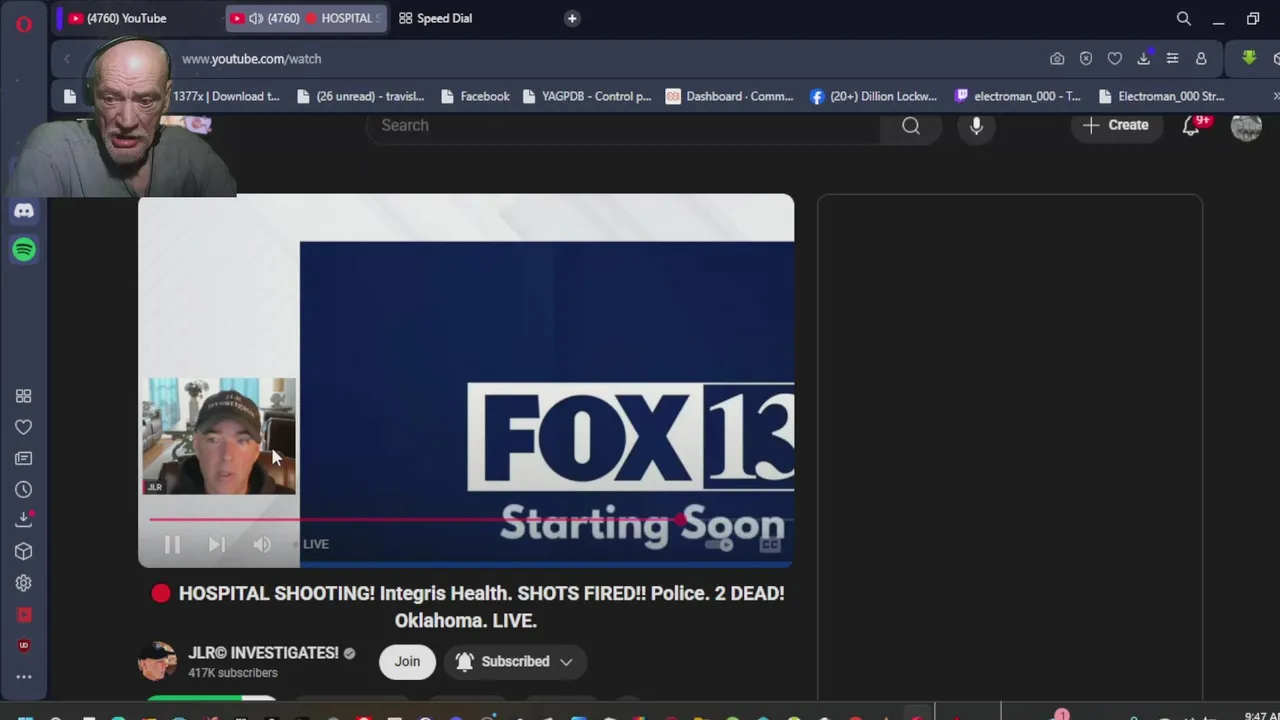This screenshot has height=720, width=1280.
Task: Click the green download arrow extension
Action: pos(1249,58)
